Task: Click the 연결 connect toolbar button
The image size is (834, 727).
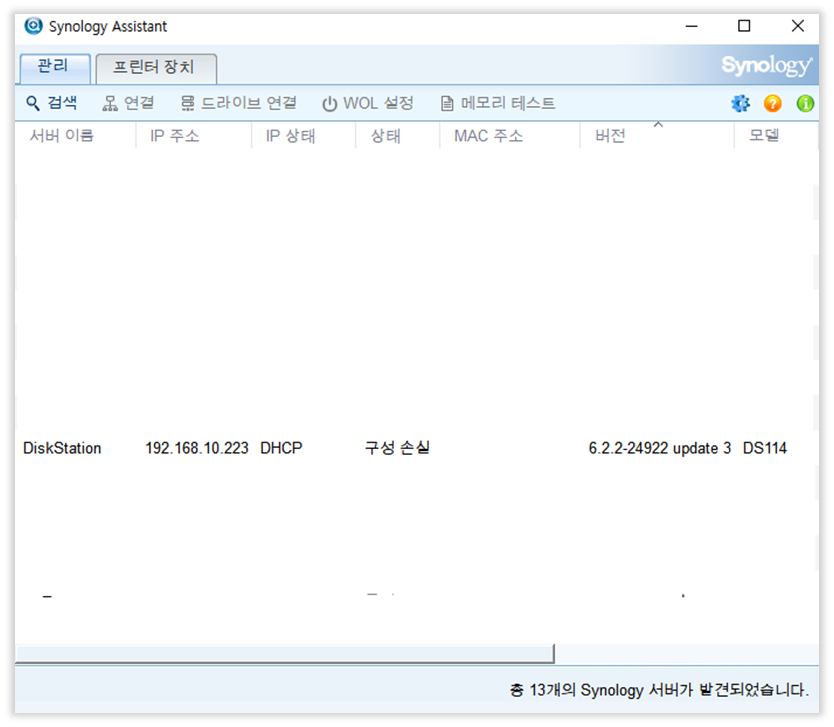Action: [128, 103]
